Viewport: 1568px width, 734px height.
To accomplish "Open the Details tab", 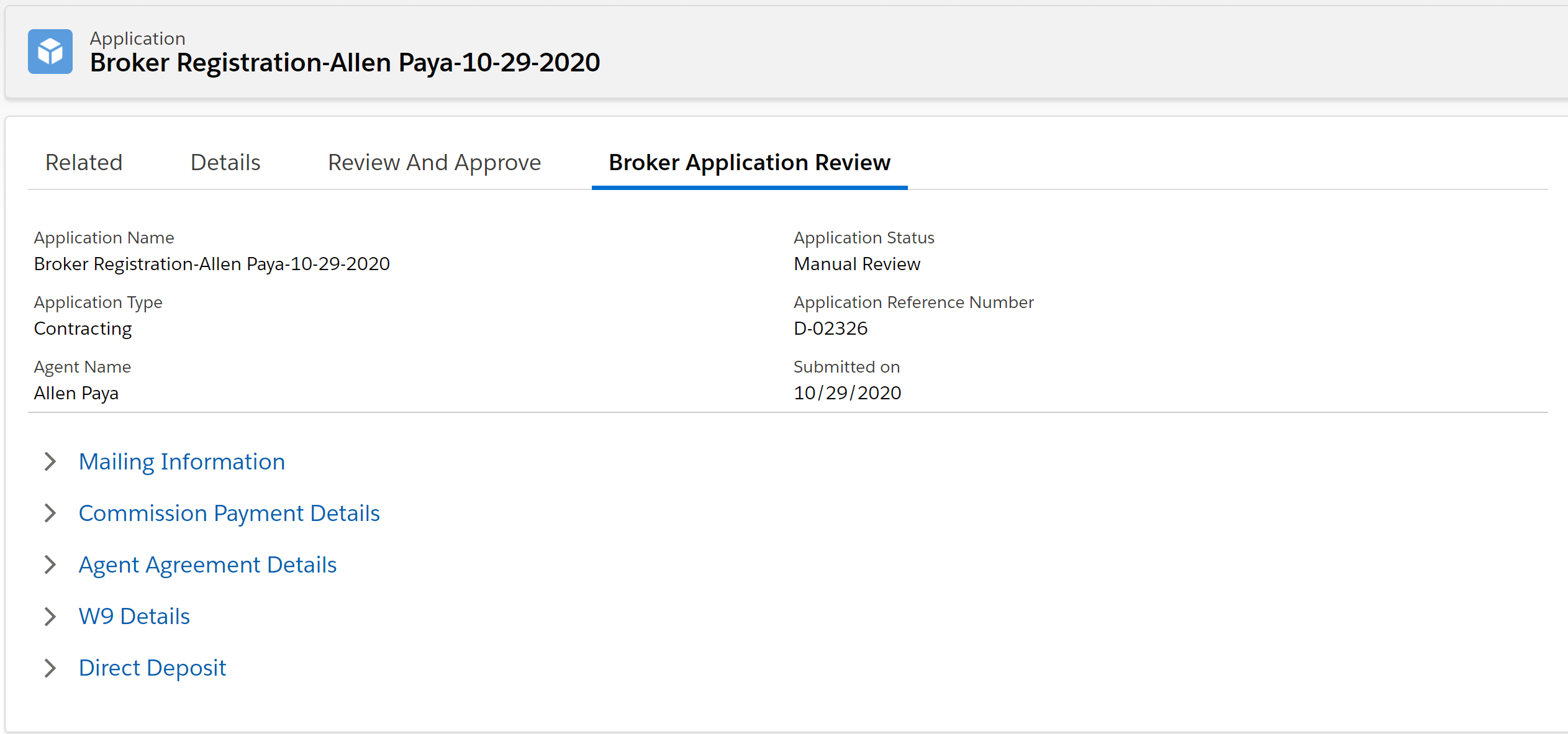I will [225, 162].
